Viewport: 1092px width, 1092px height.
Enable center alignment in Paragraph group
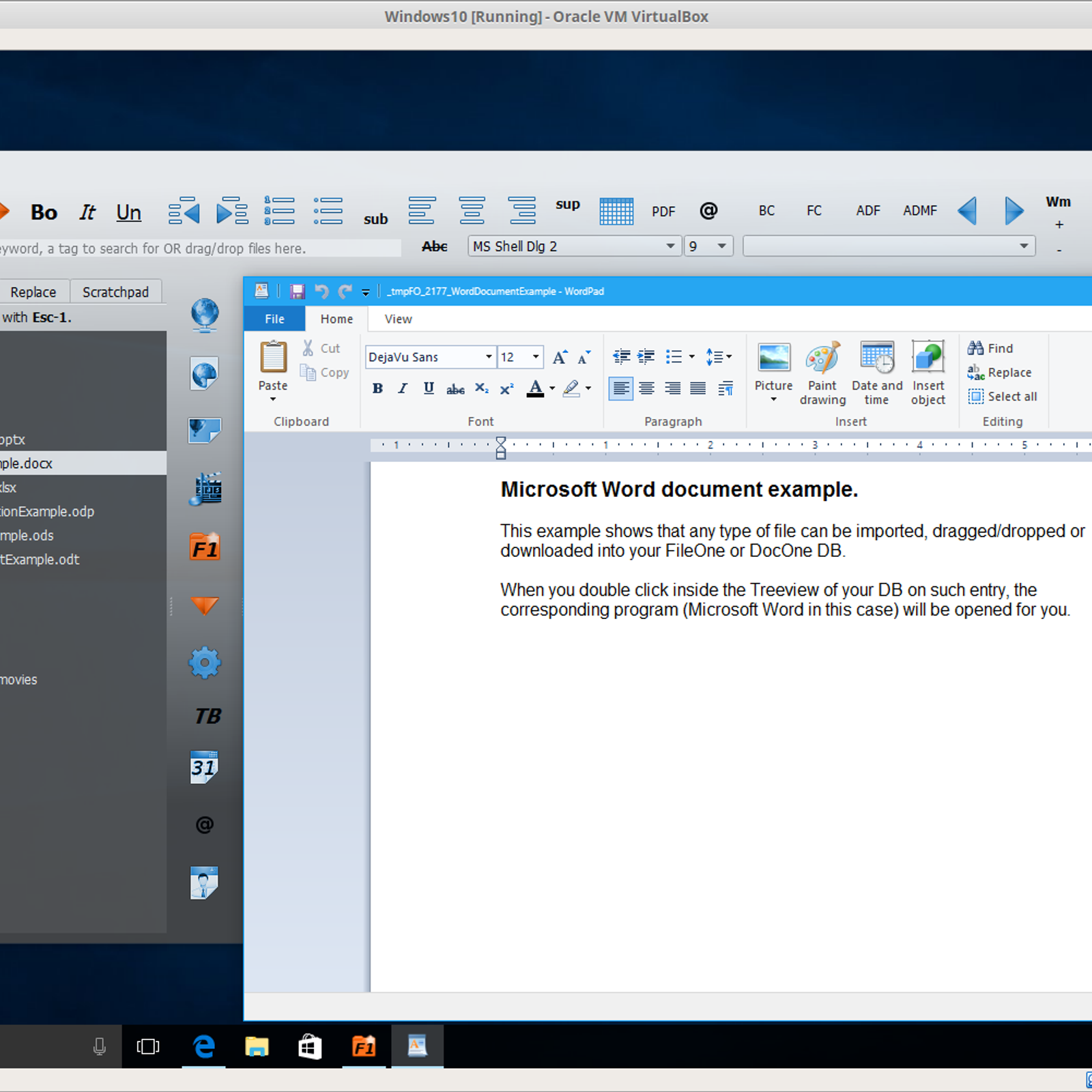(x=646, y=389)
